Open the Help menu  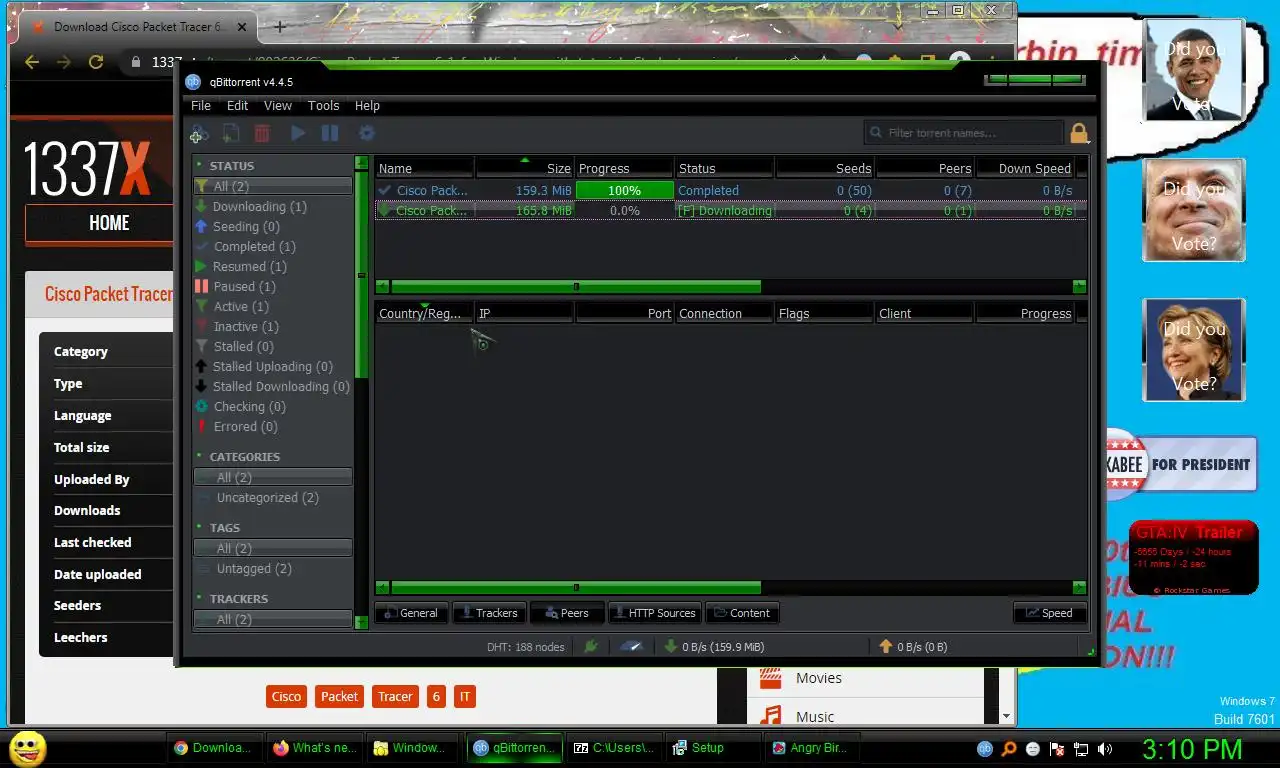(x=367, y=106)
